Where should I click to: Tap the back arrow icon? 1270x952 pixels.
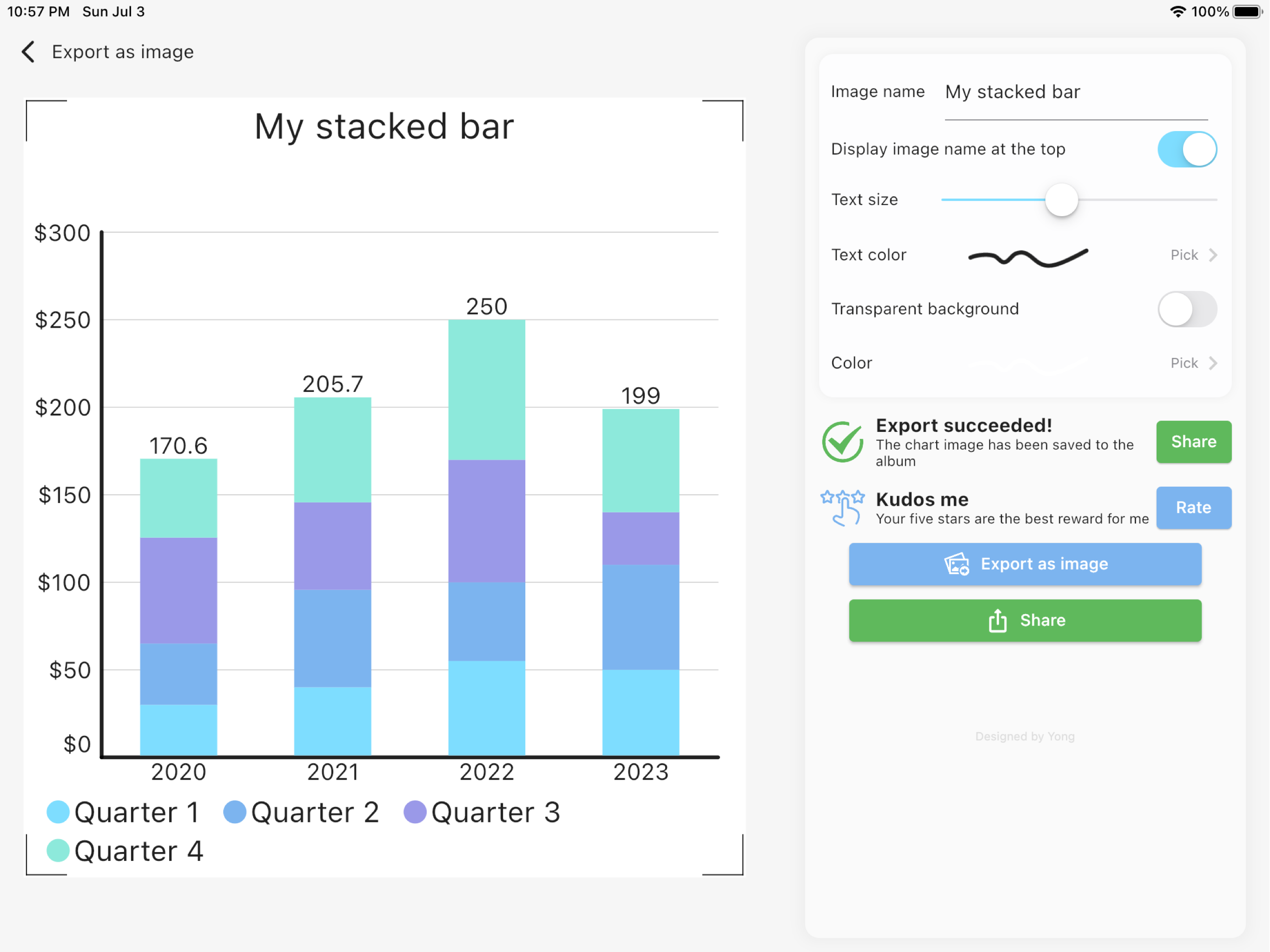tap(28, 52)
